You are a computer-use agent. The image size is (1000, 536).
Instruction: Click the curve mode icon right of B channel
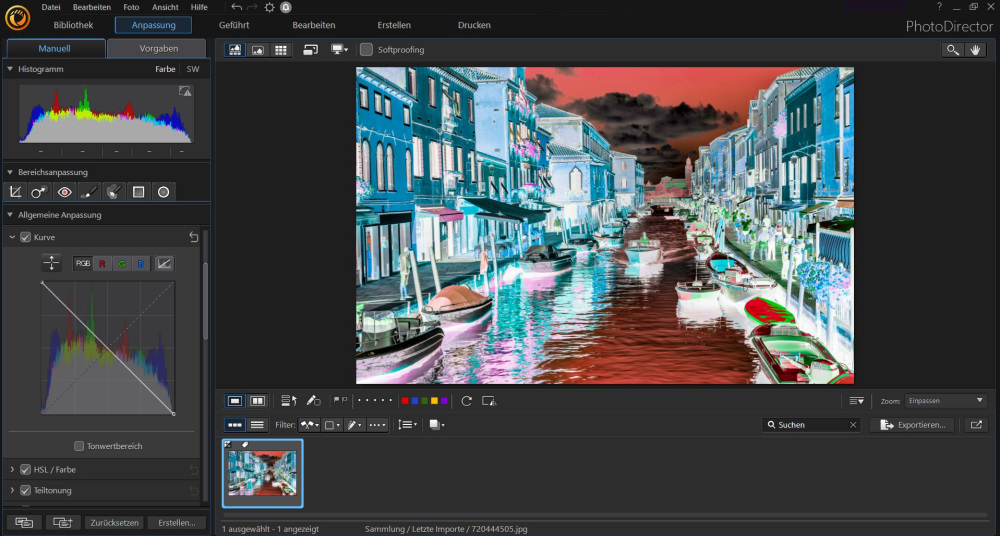165,263
